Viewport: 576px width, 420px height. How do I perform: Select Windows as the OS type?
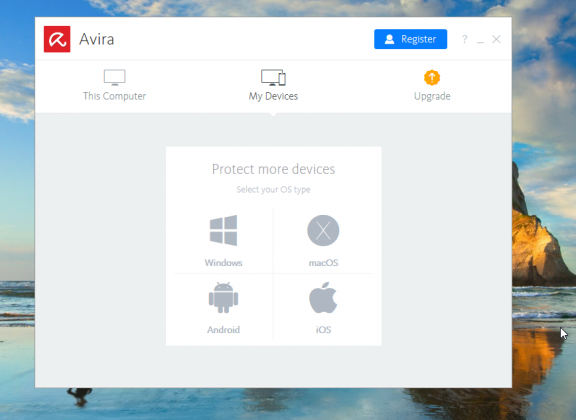click(223, 241)
